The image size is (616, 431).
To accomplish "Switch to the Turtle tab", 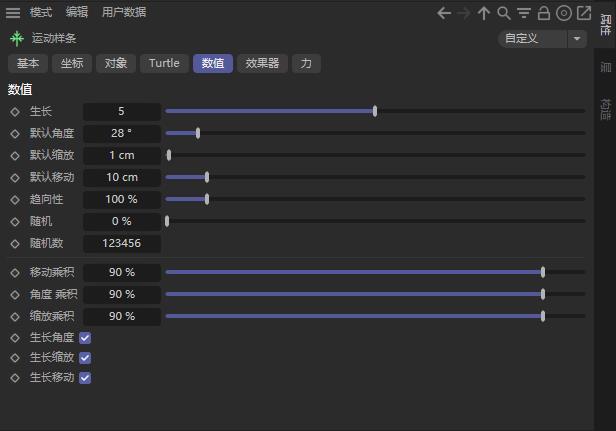I will click(x=164, y=64).
